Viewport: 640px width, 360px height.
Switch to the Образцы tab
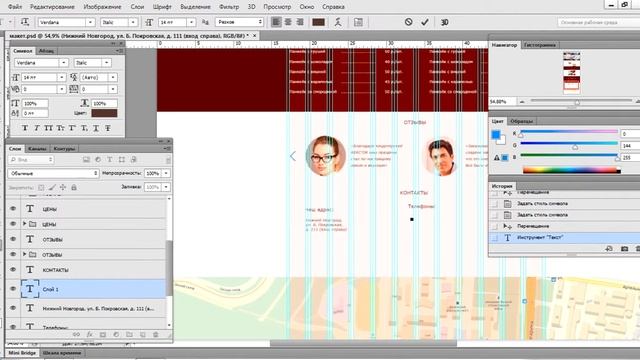(x=522, y=121)
